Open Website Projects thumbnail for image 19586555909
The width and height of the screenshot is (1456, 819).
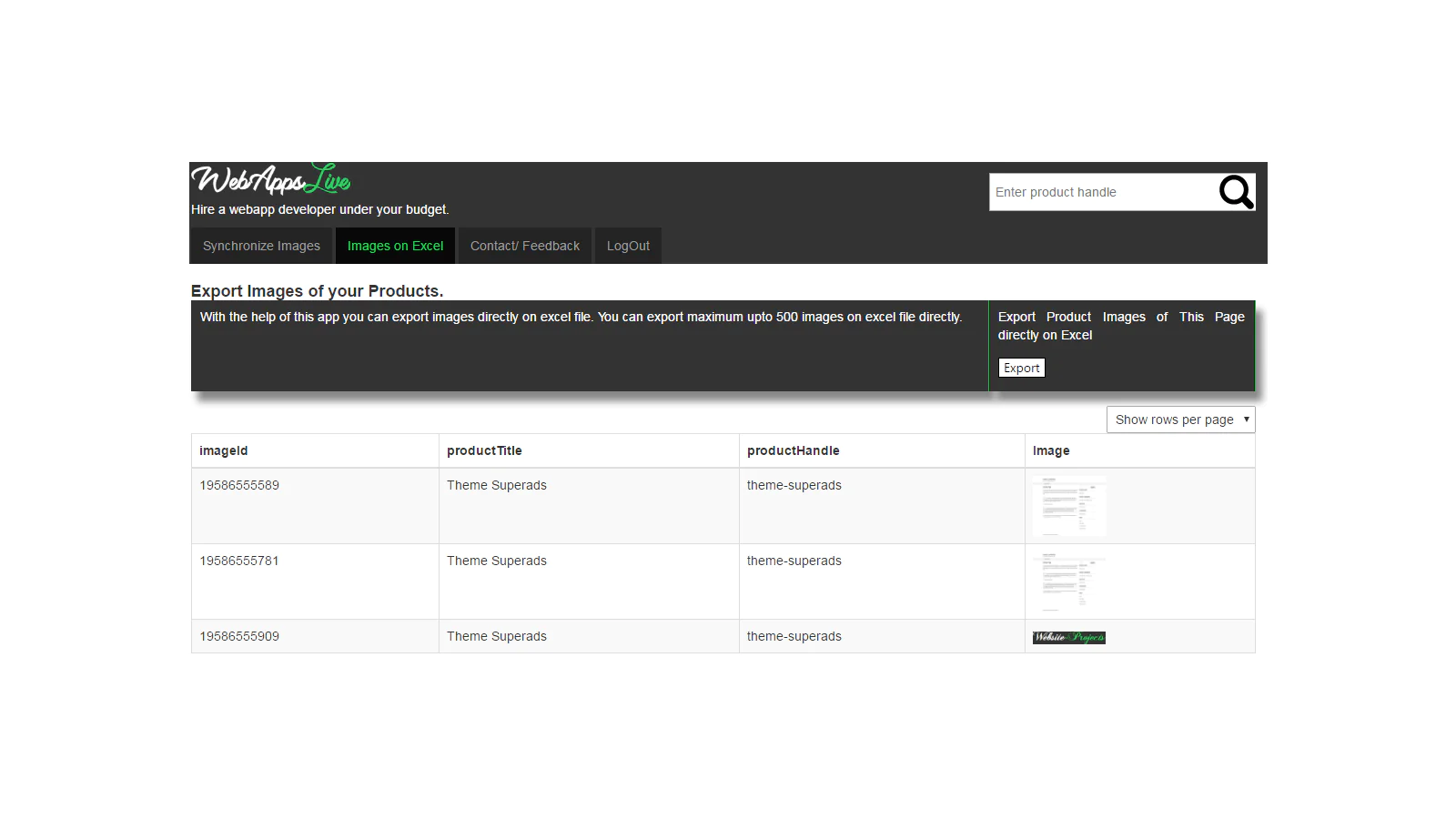click(x=1069, y=637)
